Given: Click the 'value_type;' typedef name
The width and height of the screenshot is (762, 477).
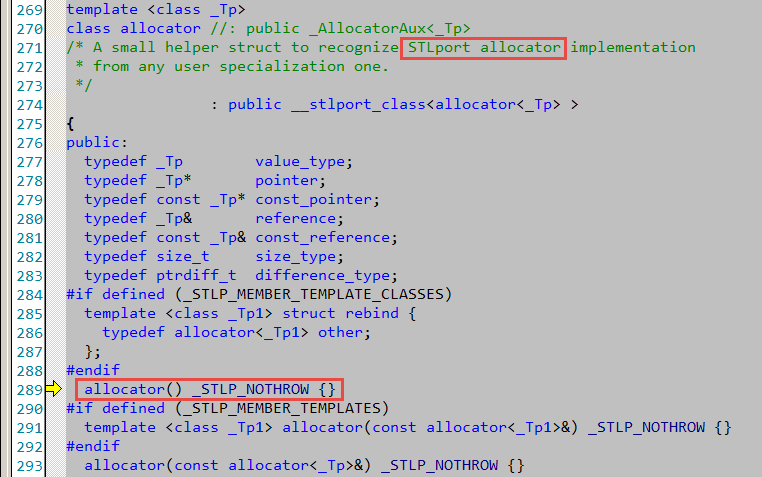Looking at the screenshot, I should [x=304, y=162].
